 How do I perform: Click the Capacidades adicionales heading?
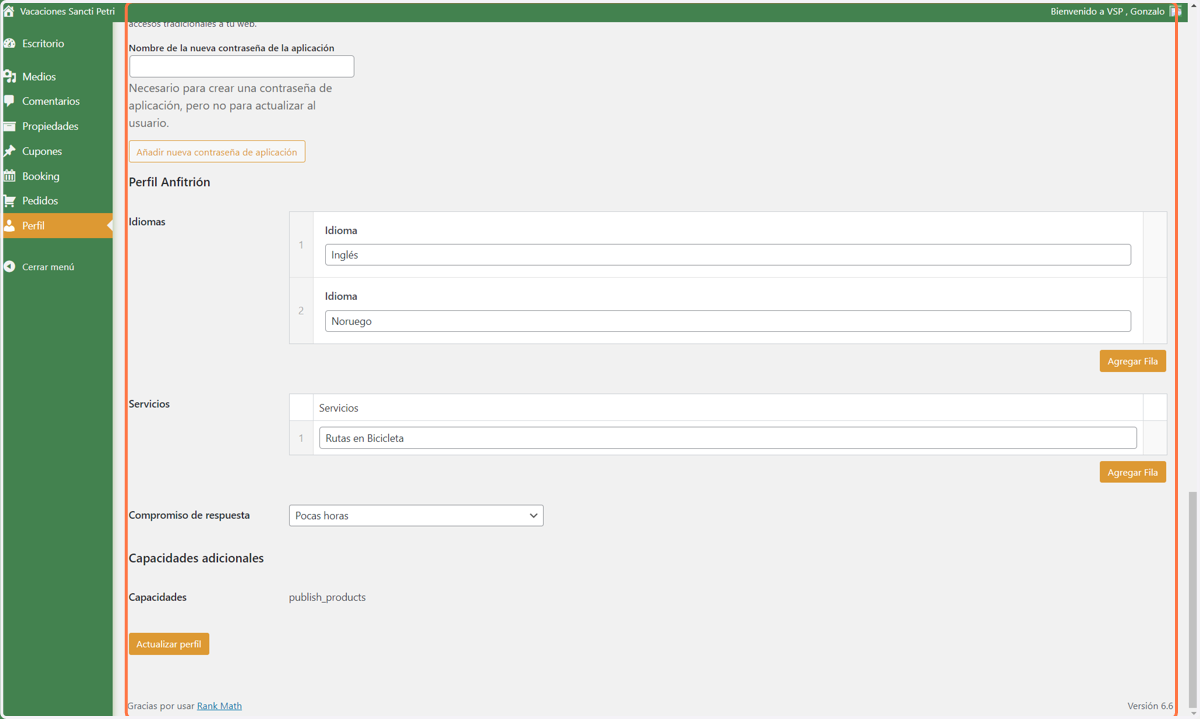point(196,558)
